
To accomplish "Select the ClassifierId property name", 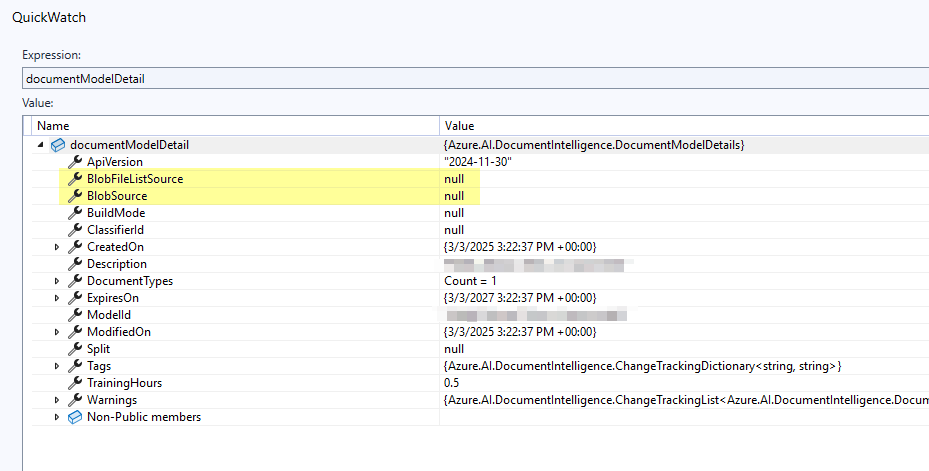I will coord(116,230).
